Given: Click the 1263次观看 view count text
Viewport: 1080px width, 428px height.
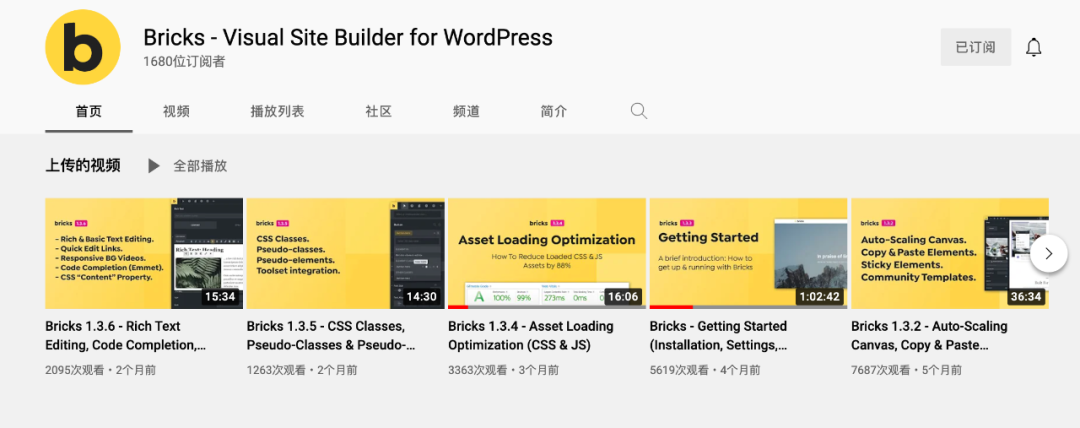Looking at the screenshot, I should [276, 370].
